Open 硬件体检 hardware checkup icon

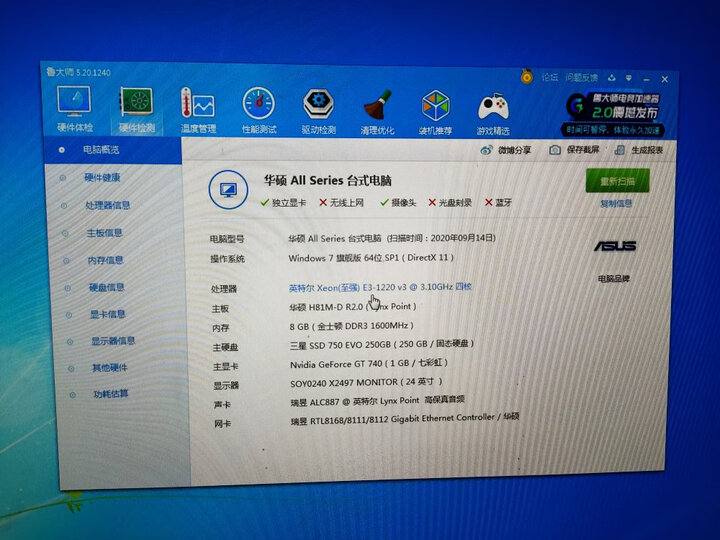[74, 110]
